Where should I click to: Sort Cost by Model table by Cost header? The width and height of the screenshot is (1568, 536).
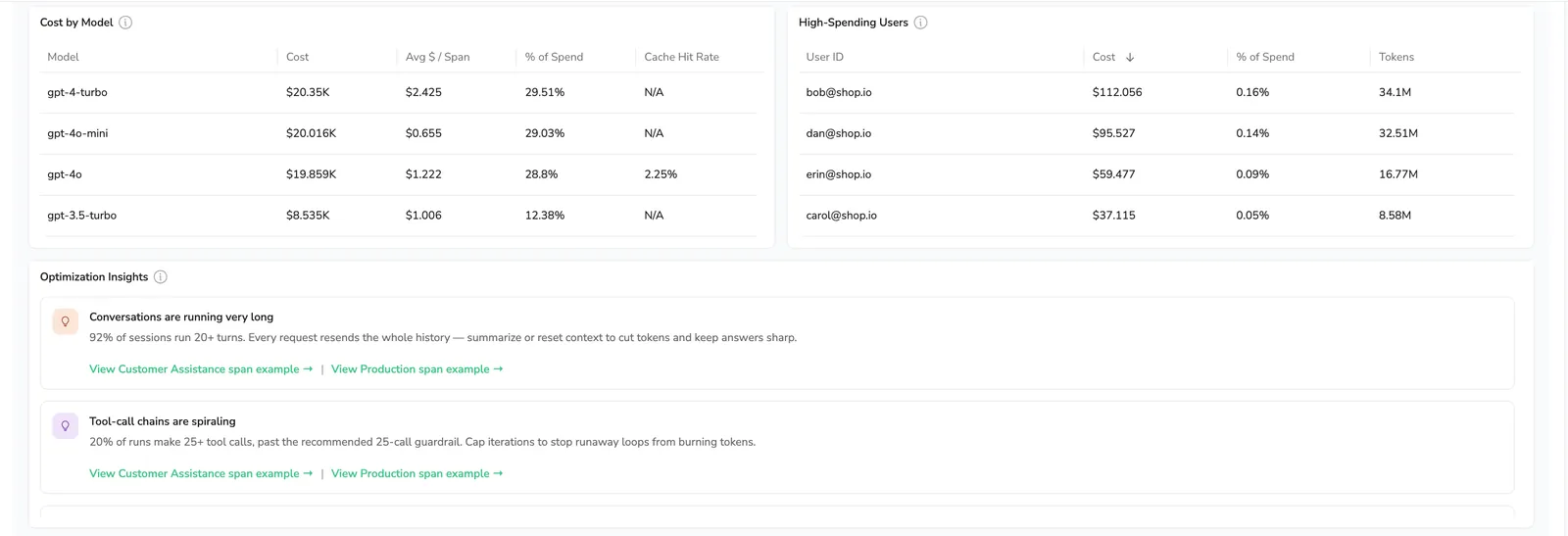(297, 57)
